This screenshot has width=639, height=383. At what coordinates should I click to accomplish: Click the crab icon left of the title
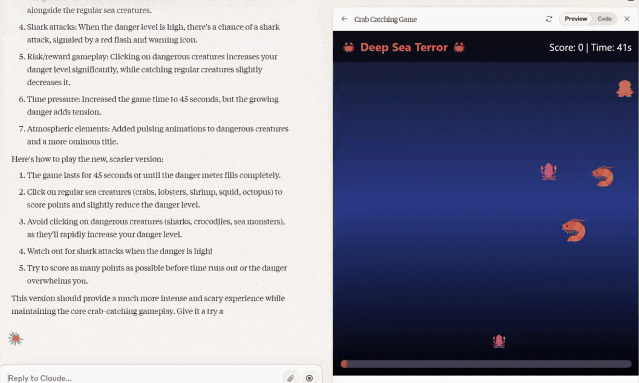point(348,47)
